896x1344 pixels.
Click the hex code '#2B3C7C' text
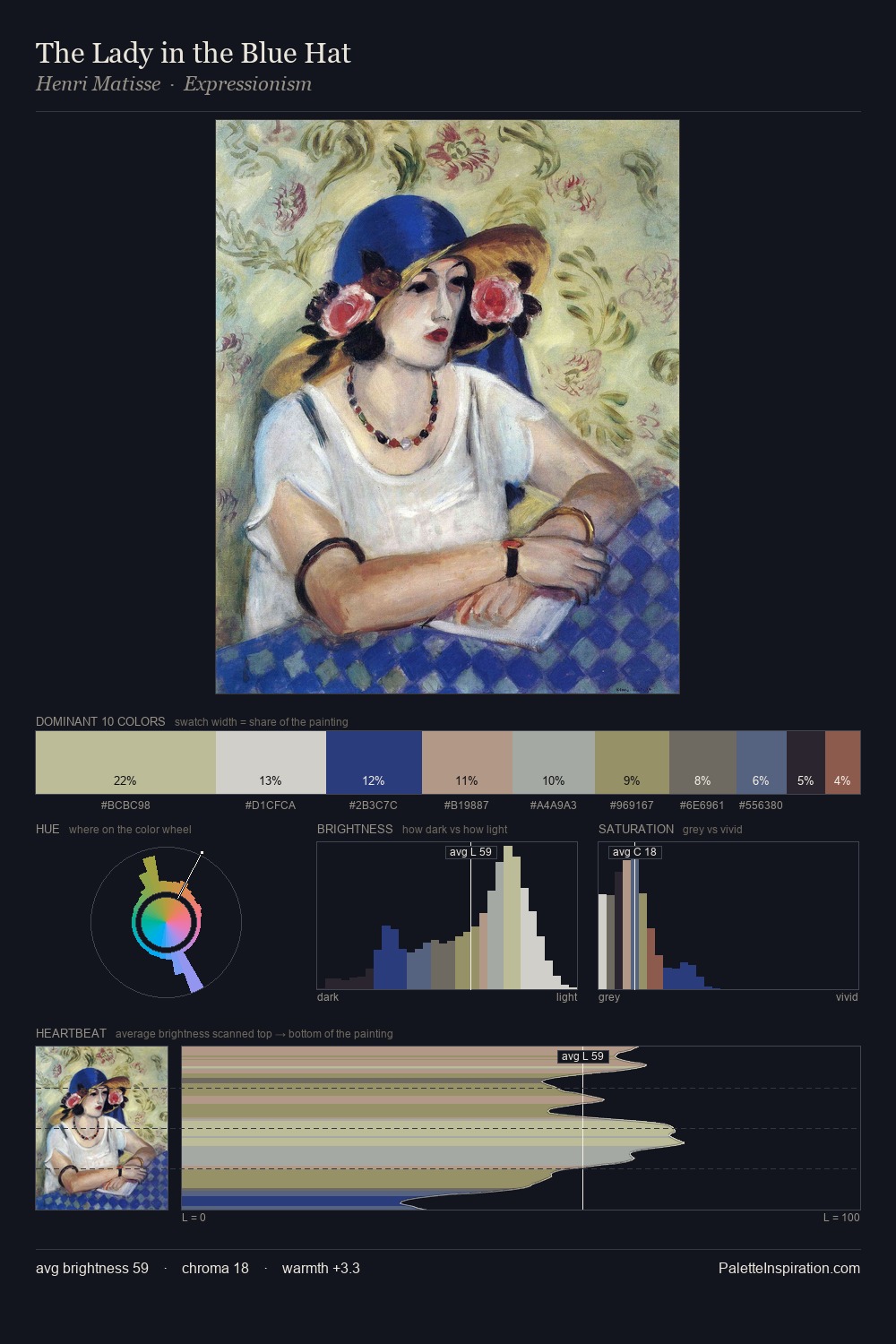[x=374, y=806]
